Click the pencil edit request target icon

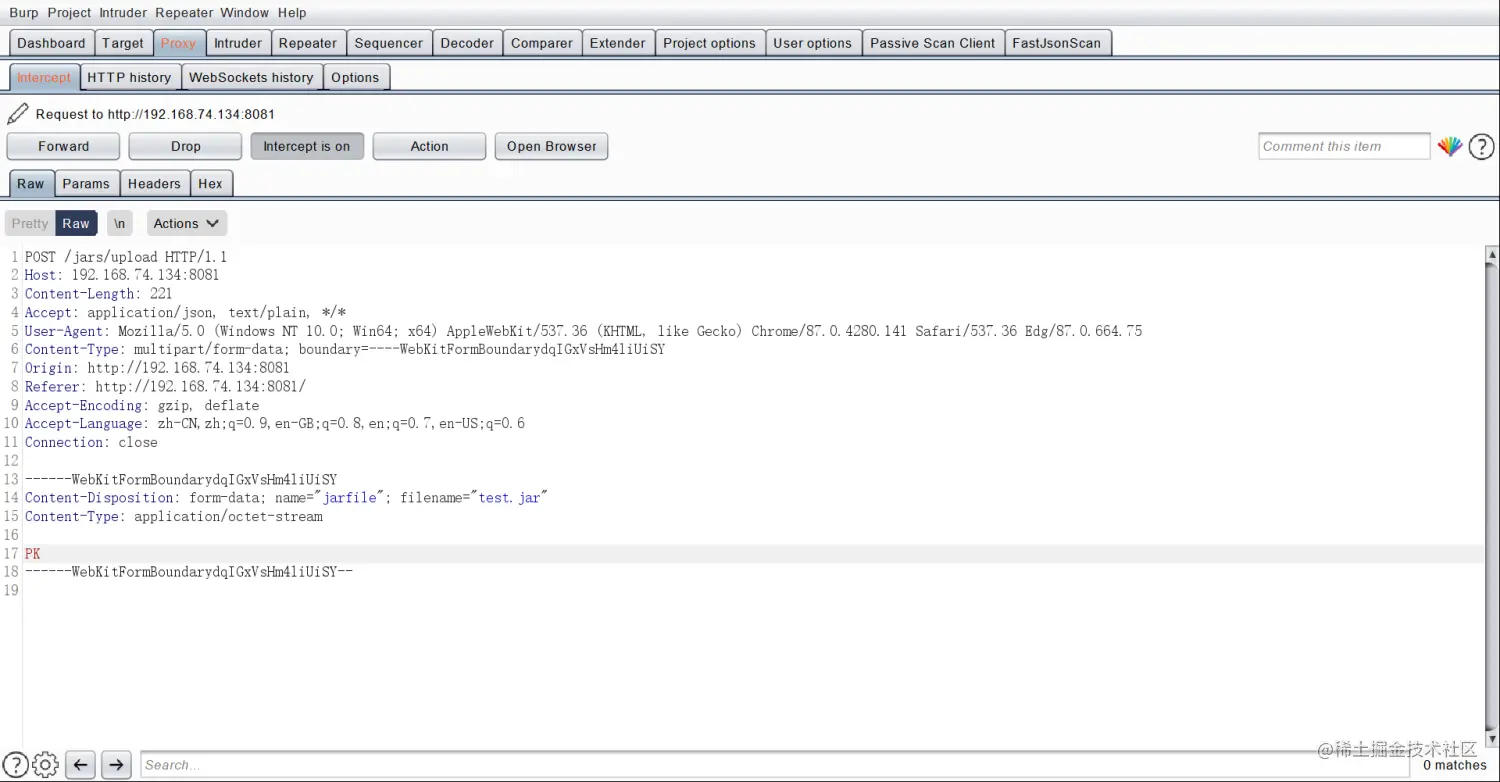tap(18, 114)
